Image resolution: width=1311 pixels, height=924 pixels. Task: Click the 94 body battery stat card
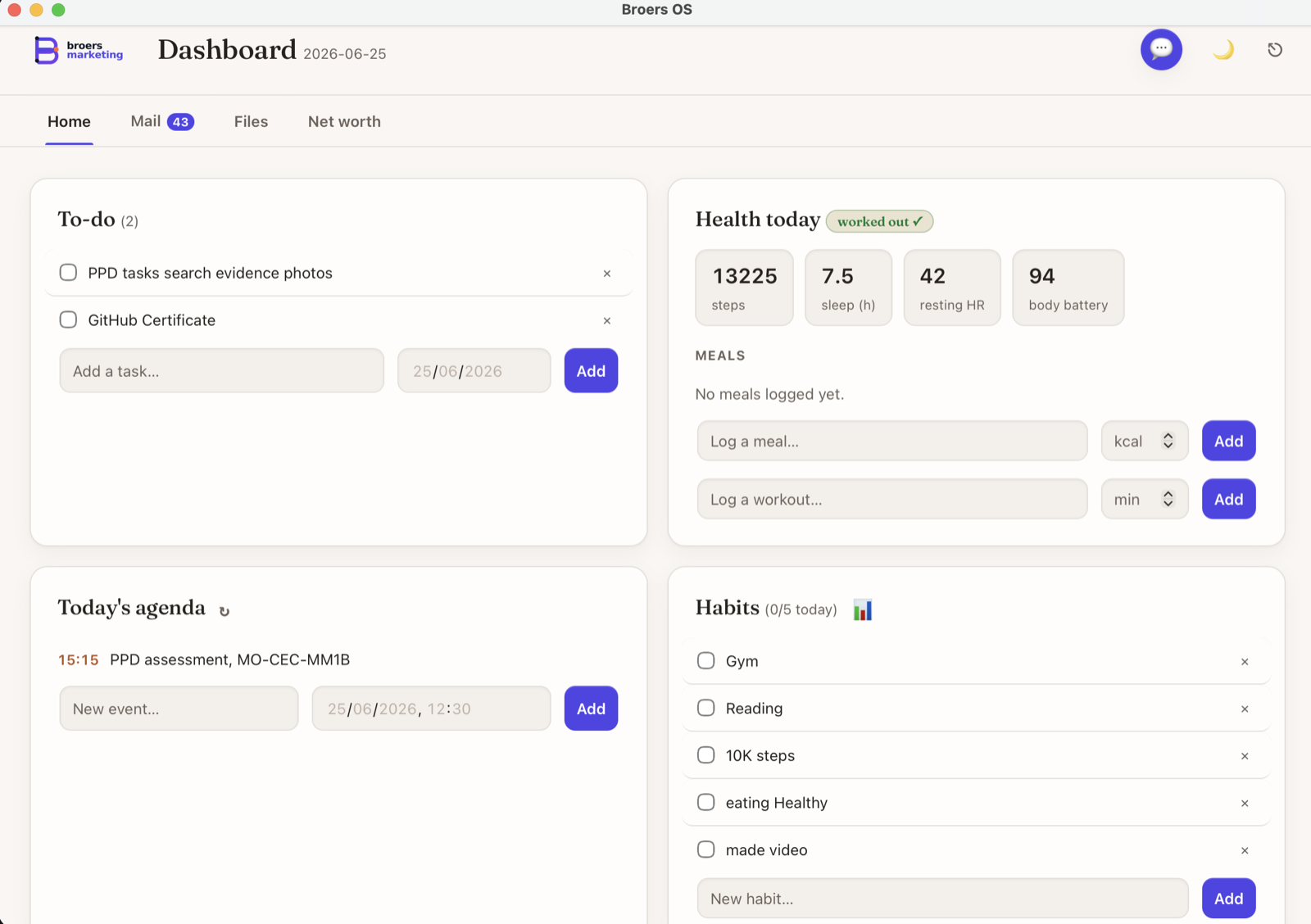click(x=1068, y=288)
